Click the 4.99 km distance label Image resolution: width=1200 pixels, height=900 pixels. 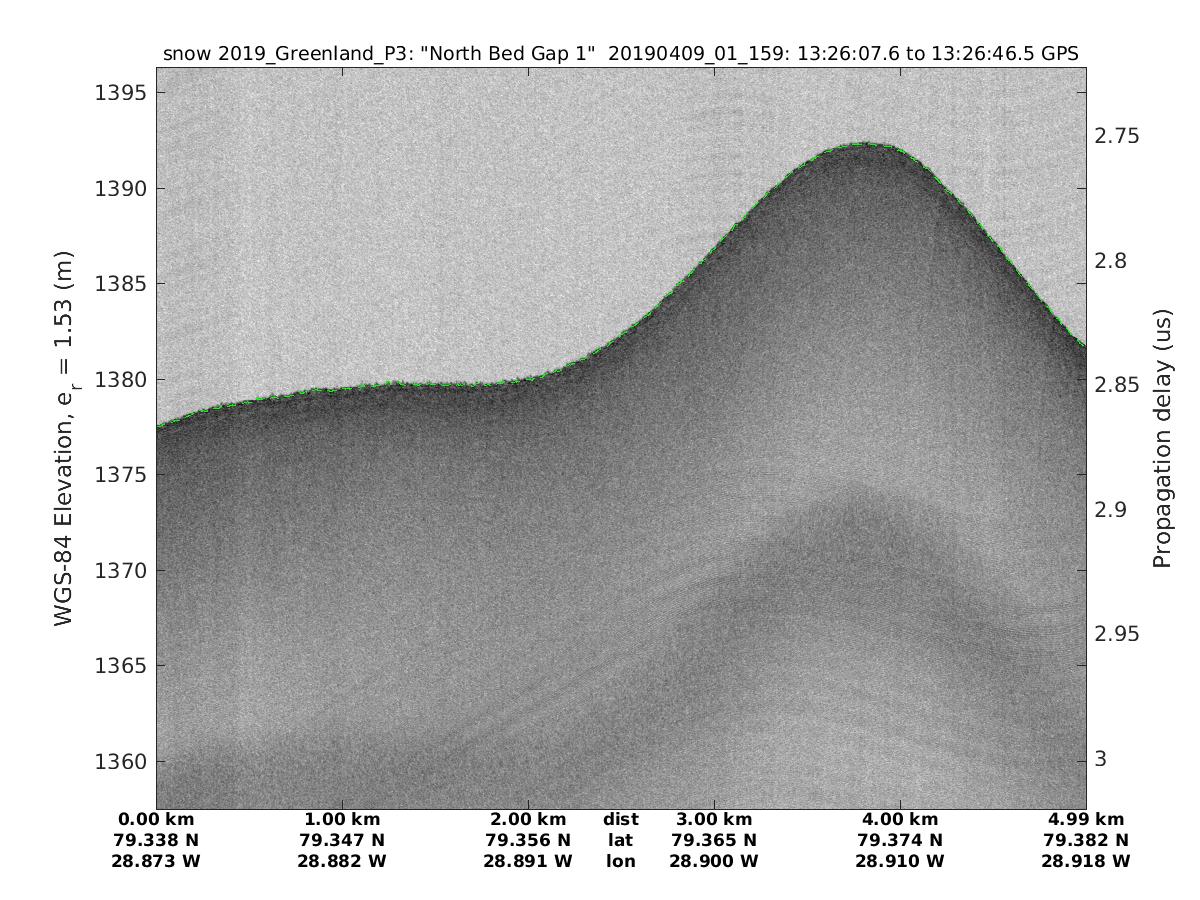pos(1085,820)
